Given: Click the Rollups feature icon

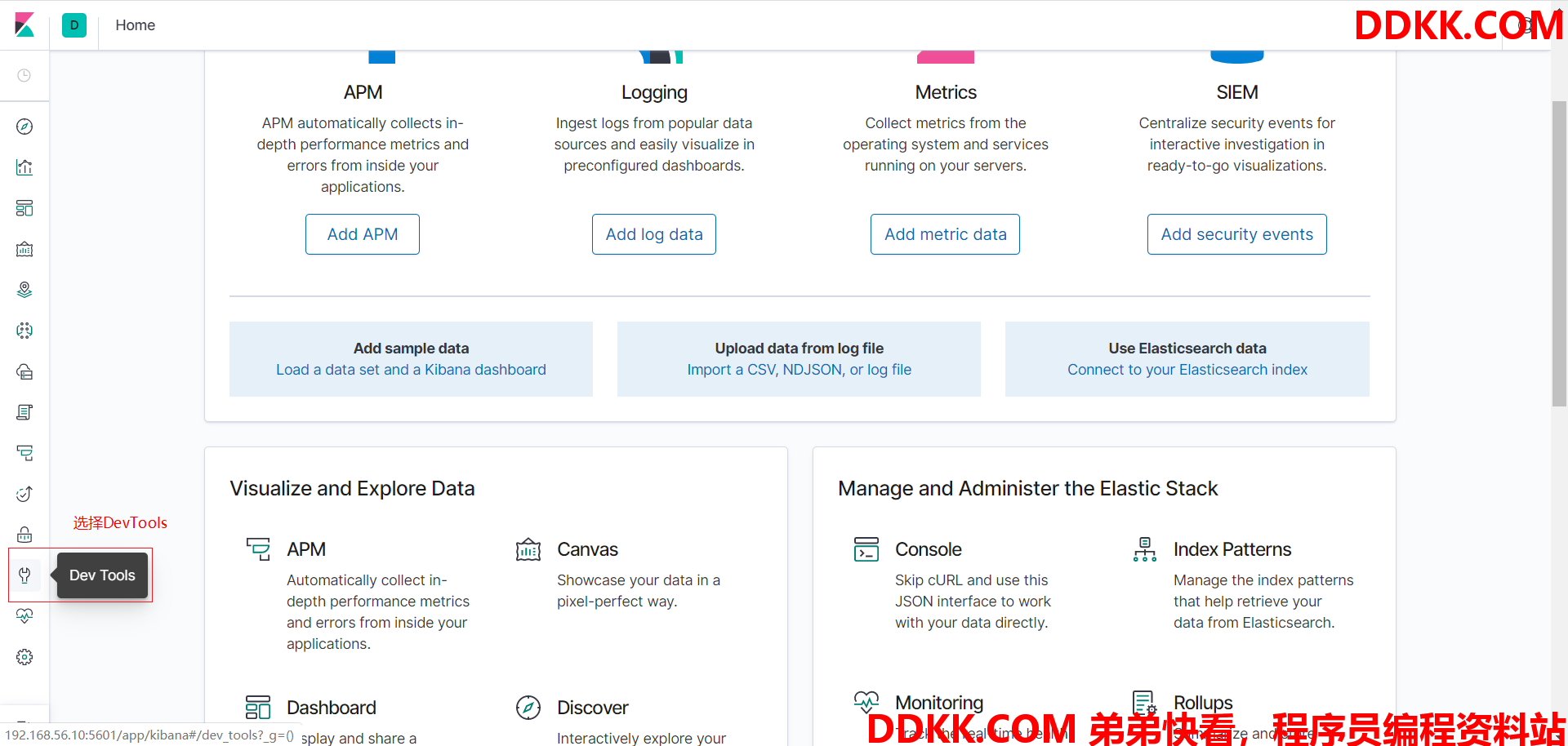Looking at the screenshot, I should (1145, 703).
